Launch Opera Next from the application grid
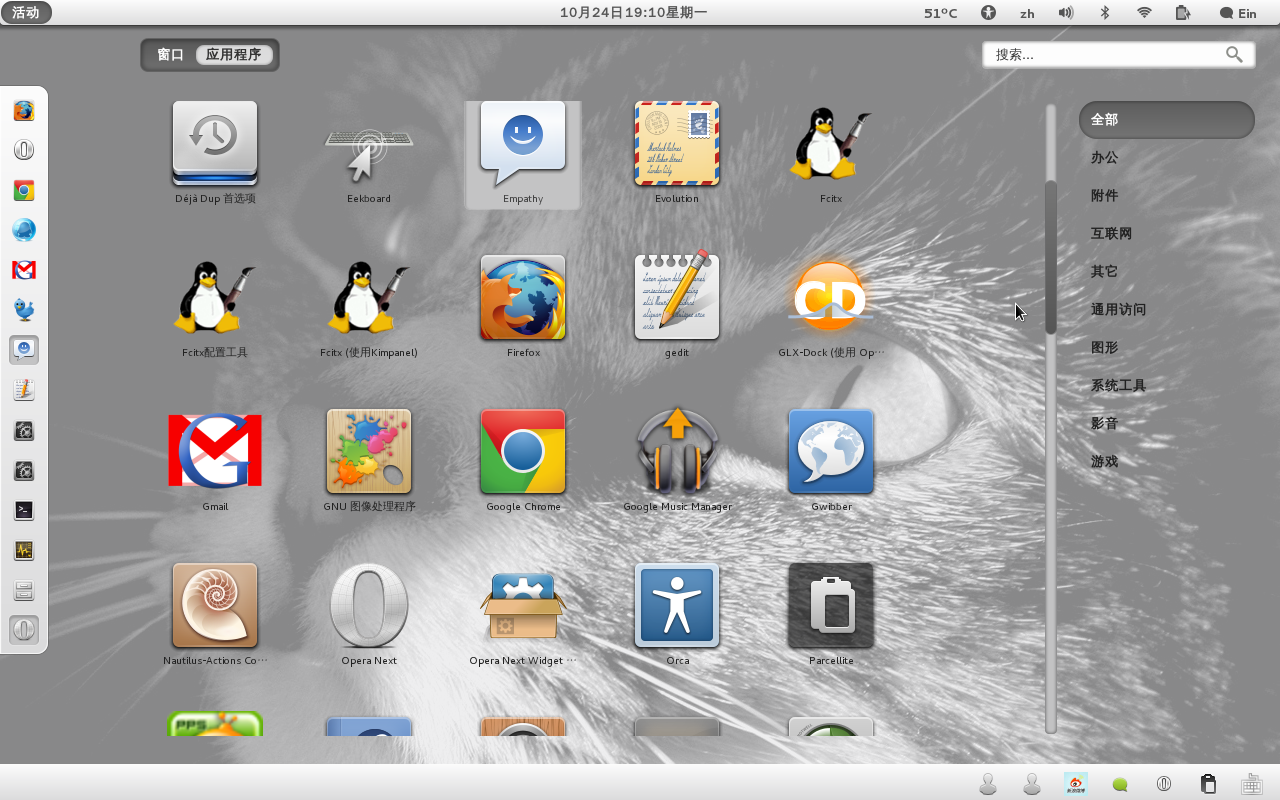The height and width of the screenshot is (800, 1280). tap(369, 606)
